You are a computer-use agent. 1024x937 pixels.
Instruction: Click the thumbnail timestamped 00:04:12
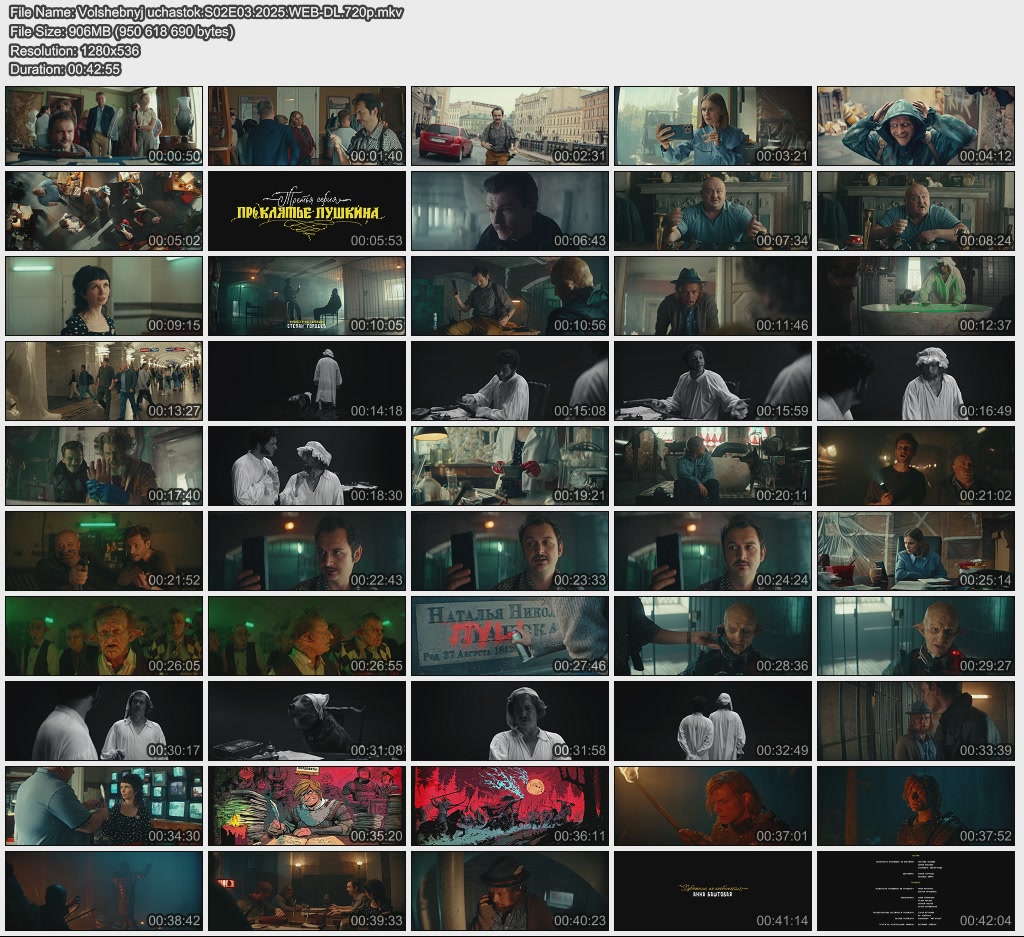click(x=916, y=126)
